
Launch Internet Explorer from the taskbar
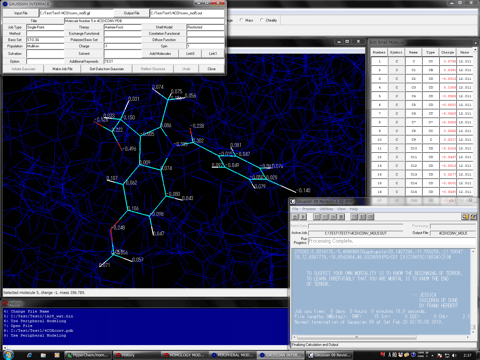coord(29,355)
